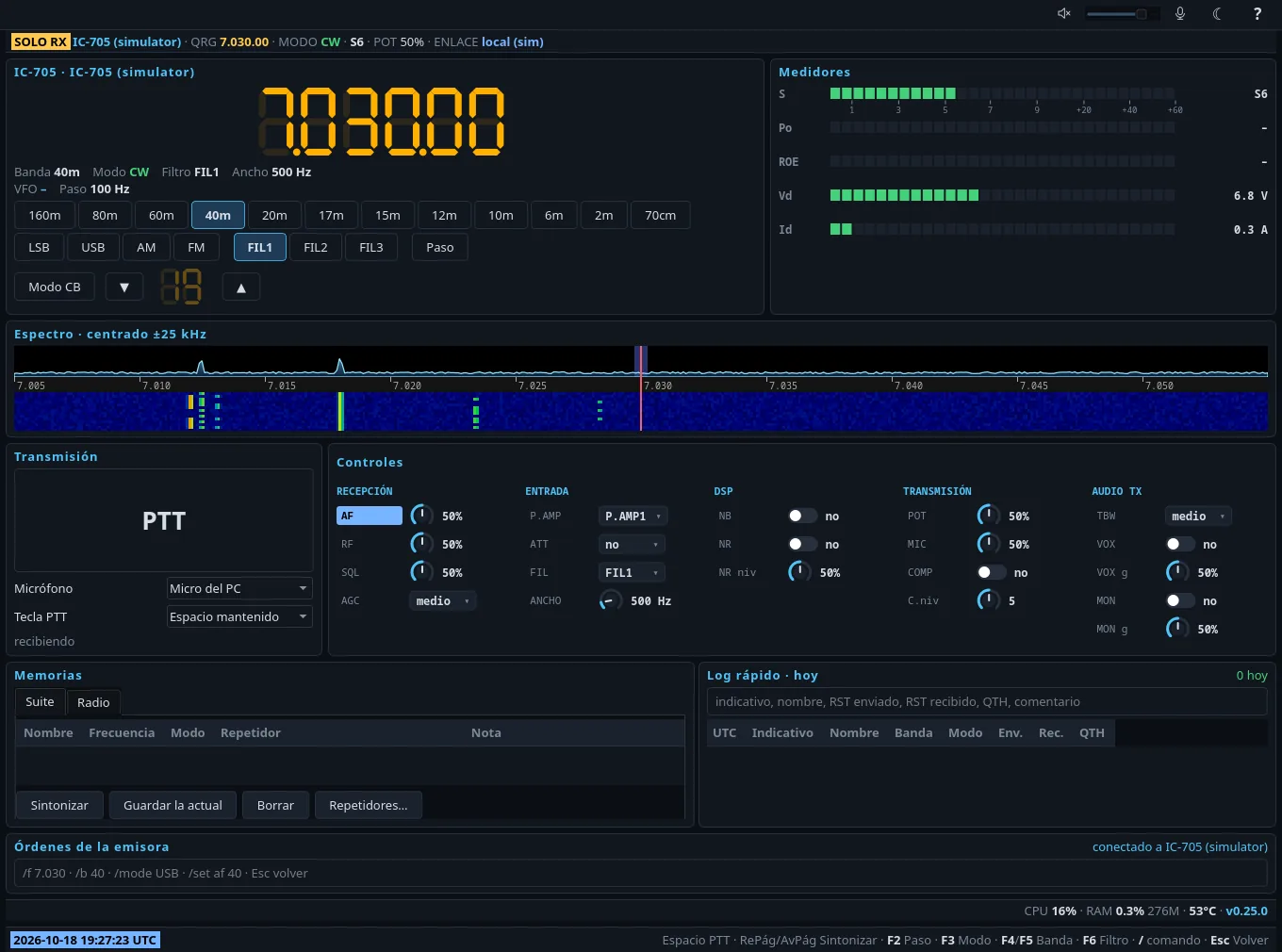Adjust the RF gain knob

click(x=422, y=544)
